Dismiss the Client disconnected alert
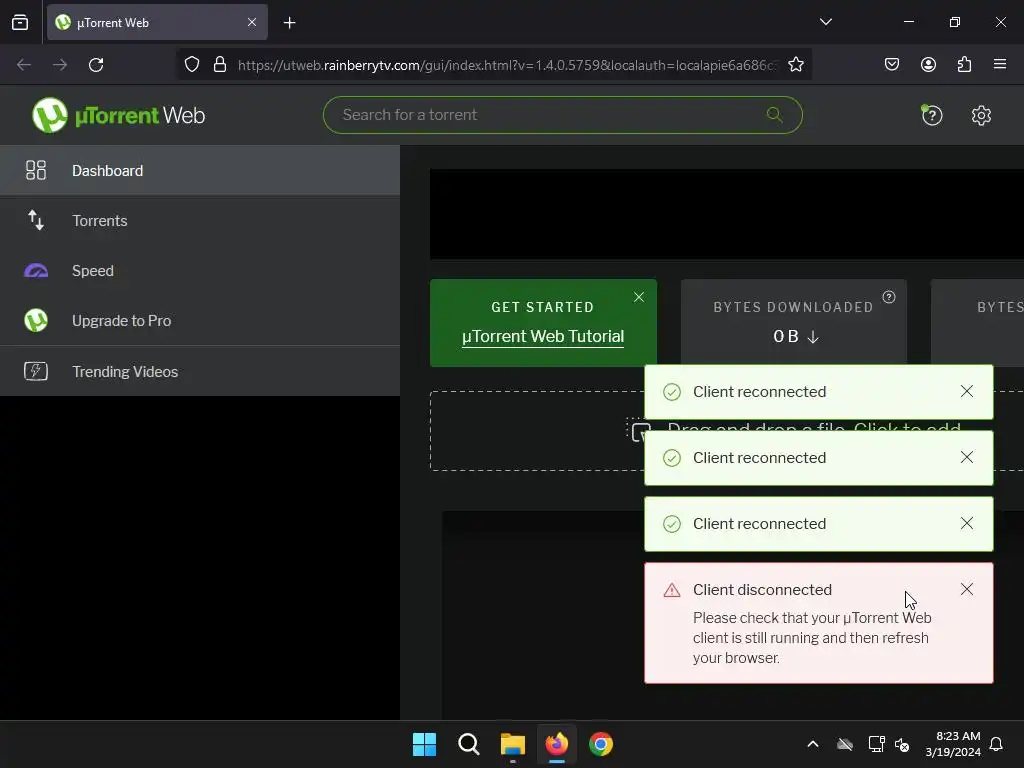 pyautogui.click(x=967, y=589)
